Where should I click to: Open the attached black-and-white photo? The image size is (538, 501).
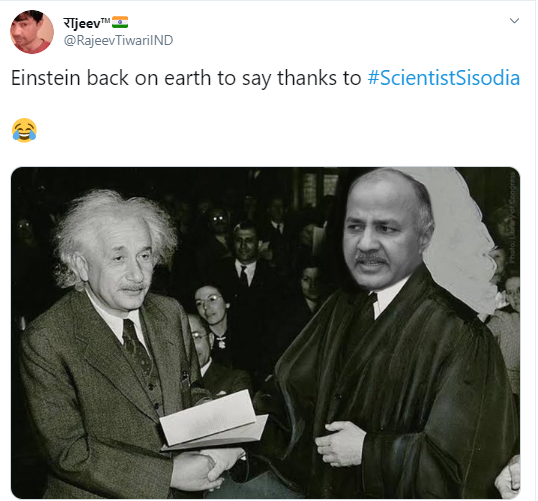point(265,332)
